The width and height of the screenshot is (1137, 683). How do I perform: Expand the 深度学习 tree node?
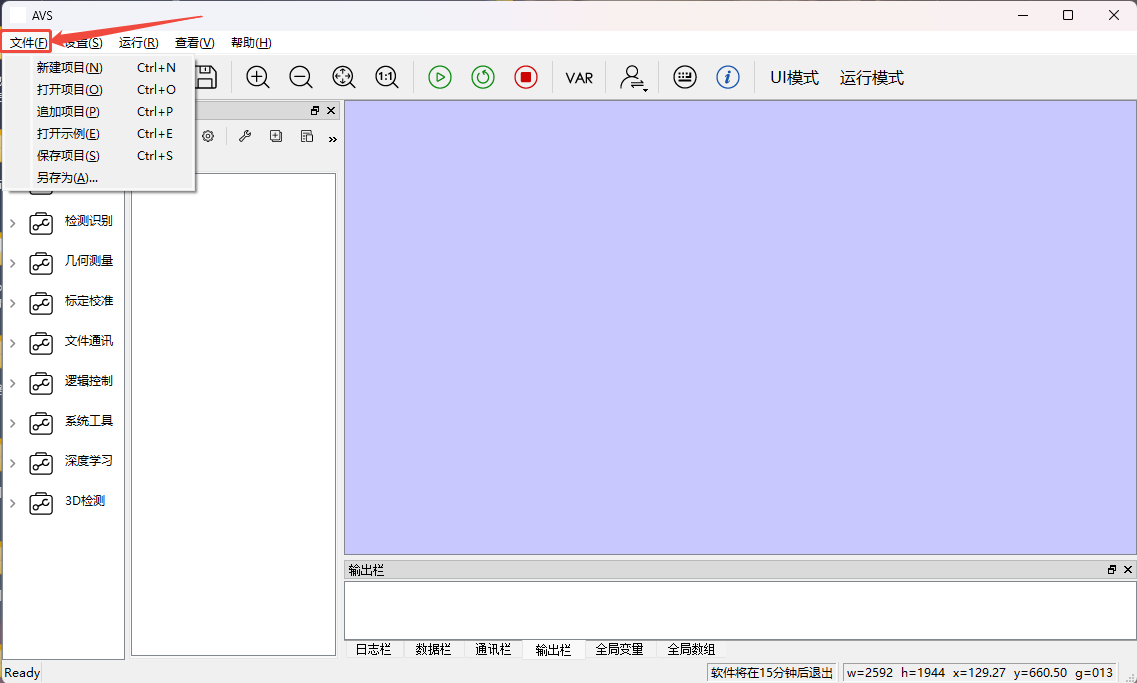point(13,463)
